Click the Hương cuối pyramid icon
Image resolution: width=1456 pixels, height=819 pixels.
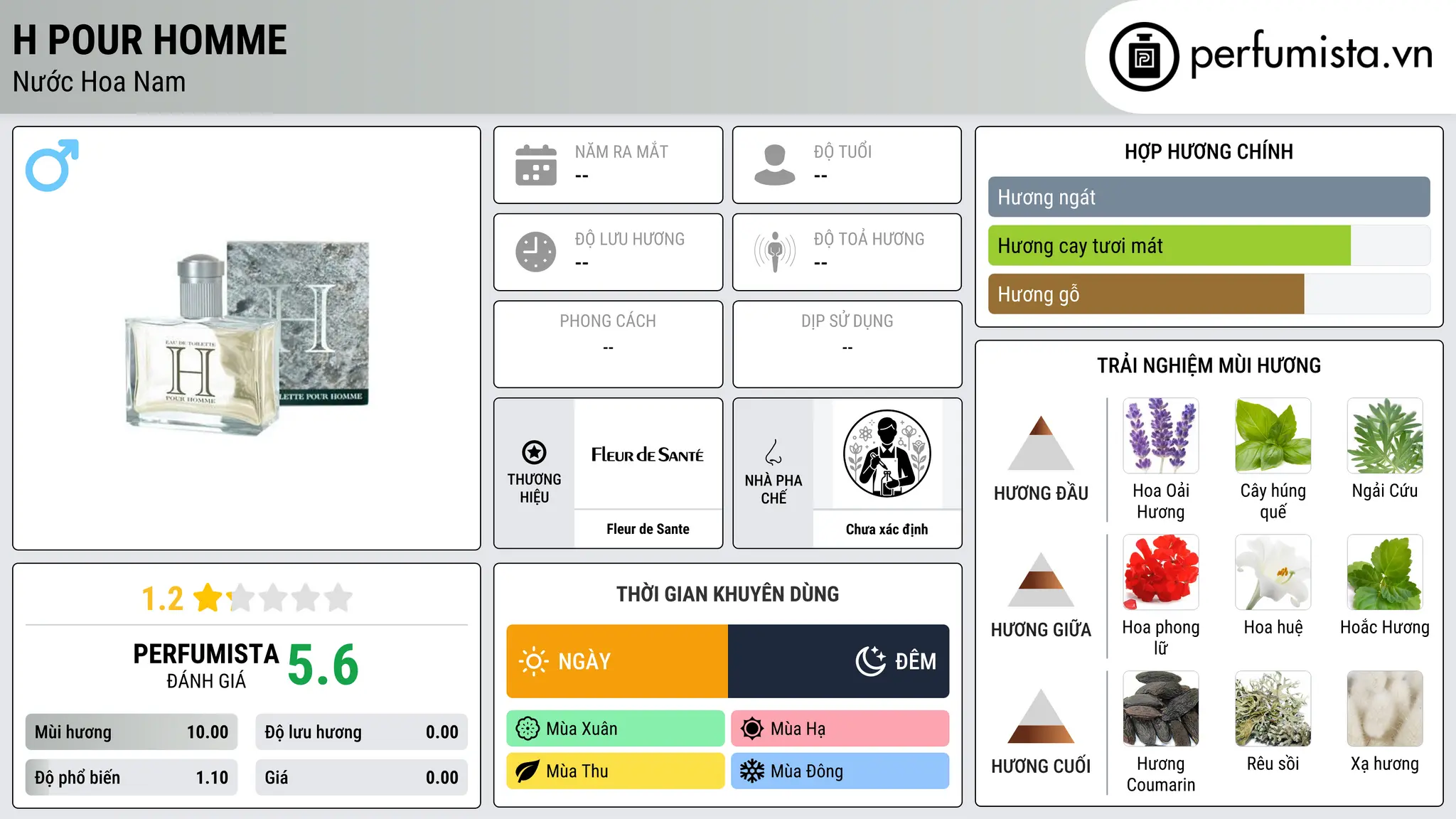(x=1041, y=716)
